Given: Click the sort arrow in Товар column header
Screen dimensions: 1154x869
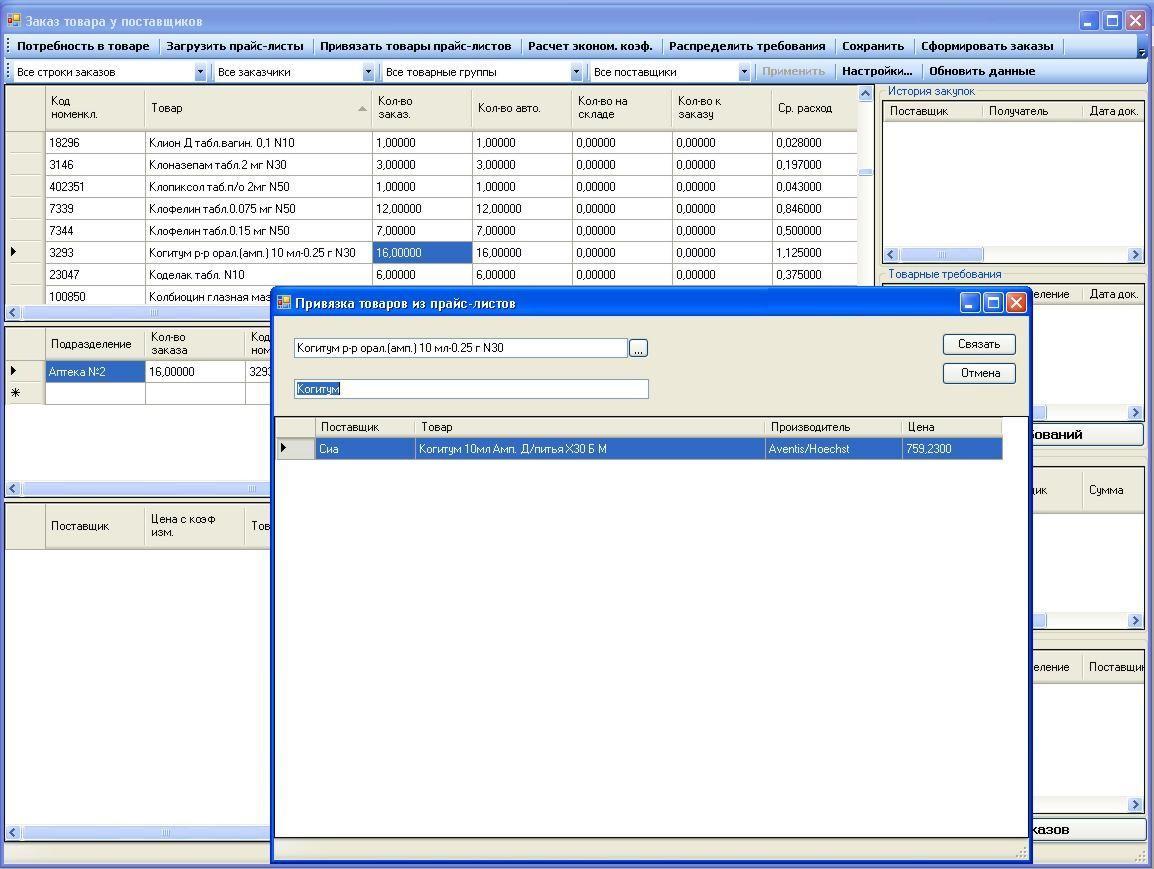Looking at the screenshot, I should click(362, 108).
